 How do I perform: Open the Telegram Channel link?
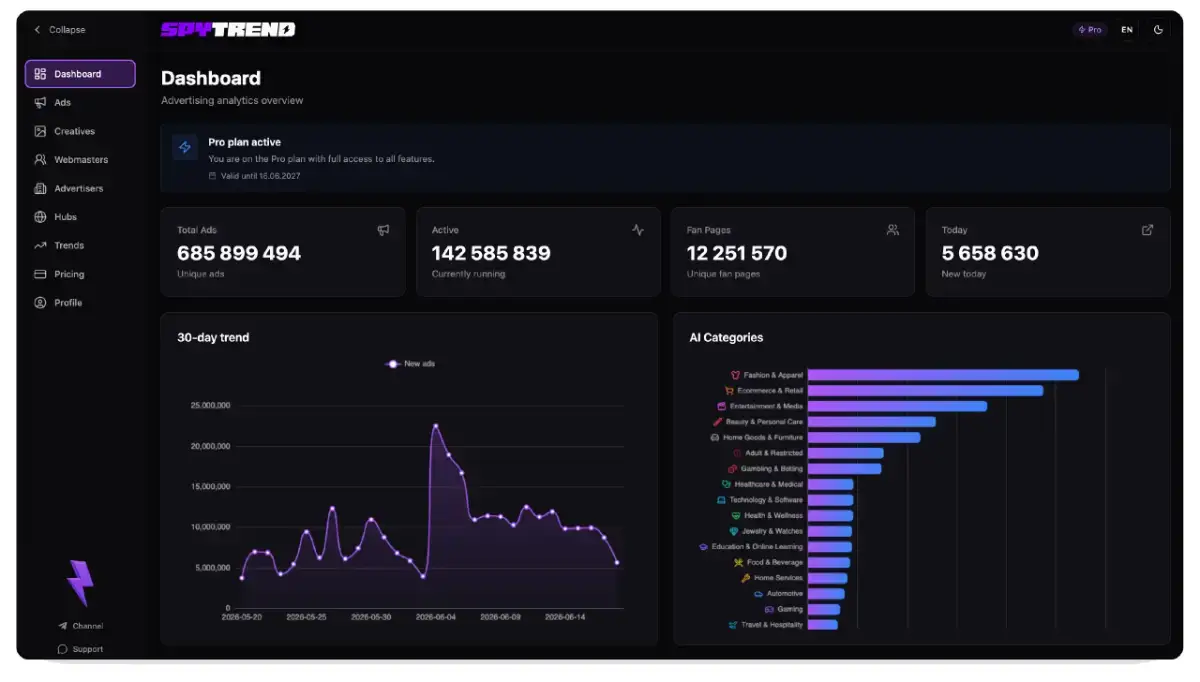click(x=80, y=626)
